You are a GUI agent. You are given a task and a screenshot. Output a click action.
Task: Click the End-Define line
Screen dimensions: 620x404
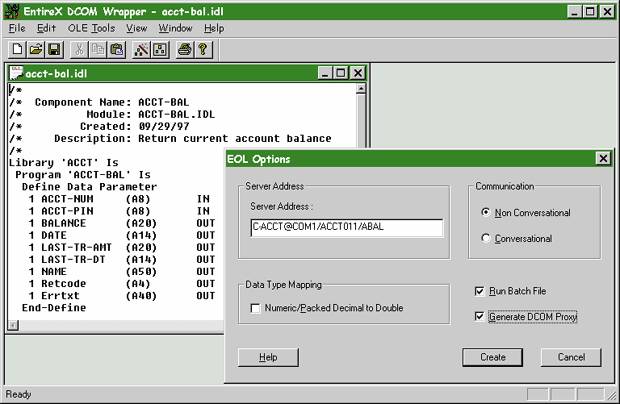coord(54,308)
